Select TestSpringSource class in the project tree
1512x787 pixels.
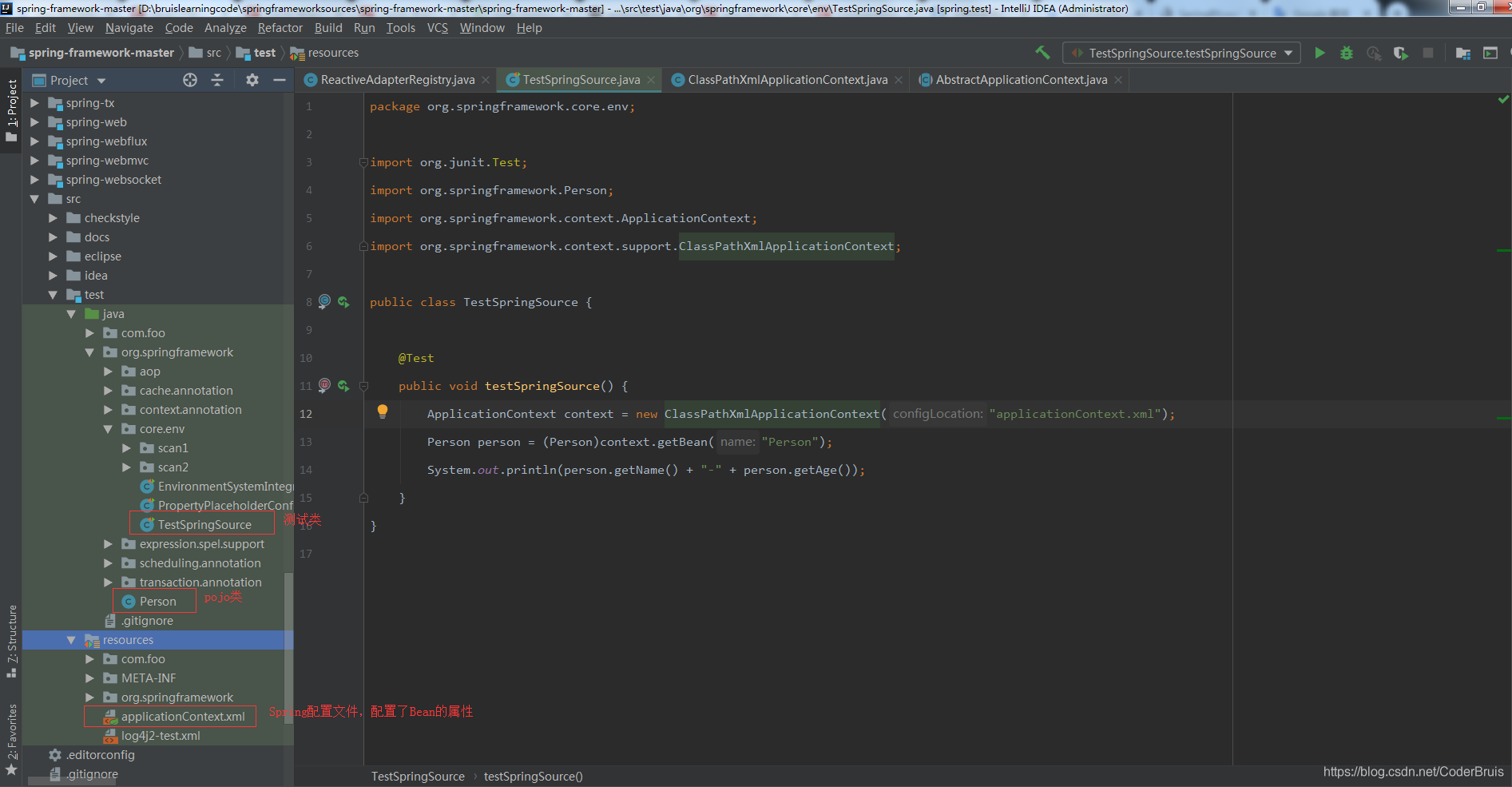[204, 525]
